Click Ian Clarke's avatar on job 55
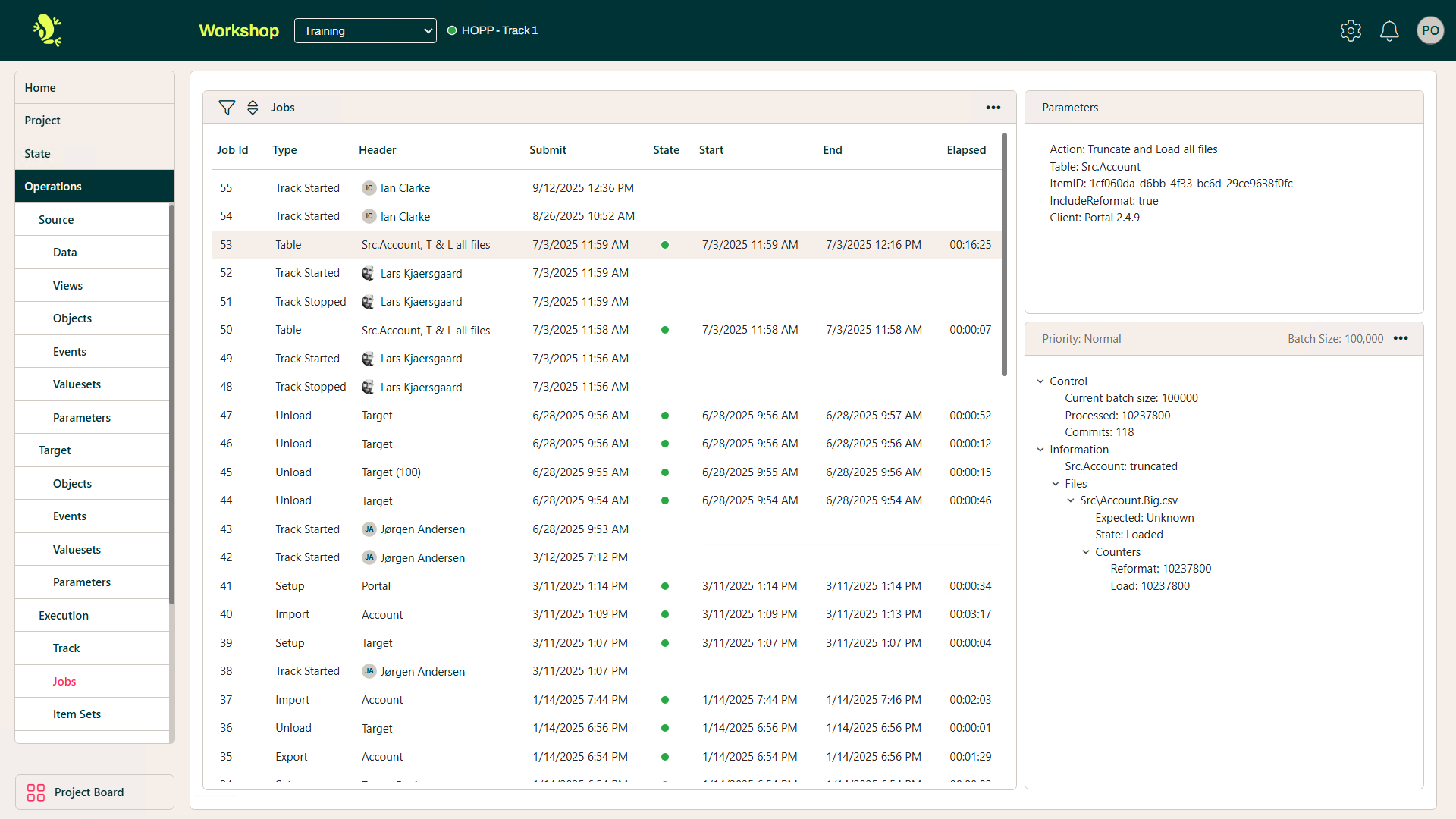The image size is (1456, 819). 369,188
